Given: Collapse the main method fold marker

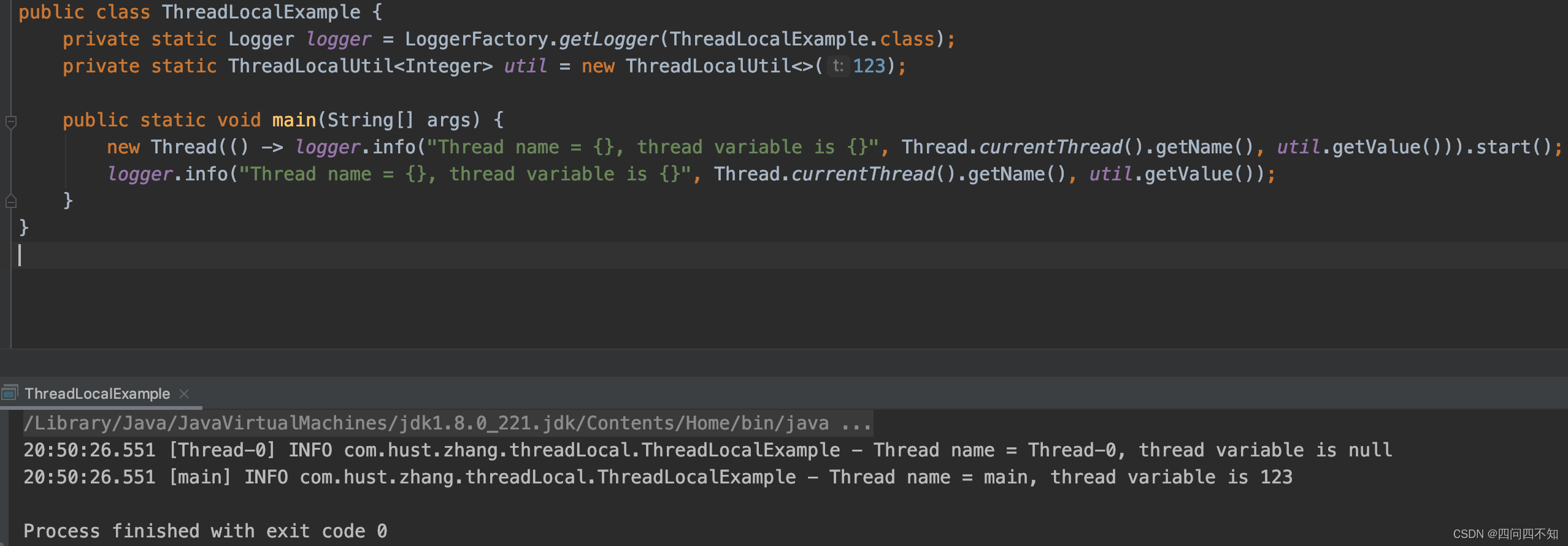Looking at the screenshot, I should pos(10,121).
